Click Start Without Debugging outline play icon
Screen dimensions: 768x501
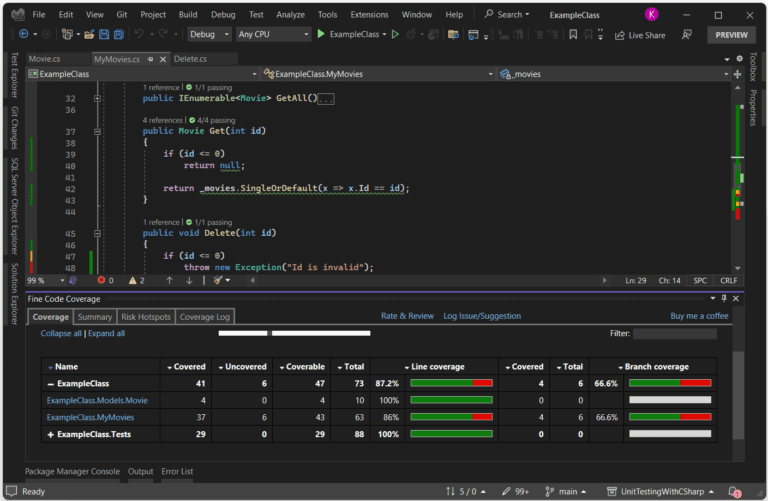pyautogui.click(x=395, y=34)
